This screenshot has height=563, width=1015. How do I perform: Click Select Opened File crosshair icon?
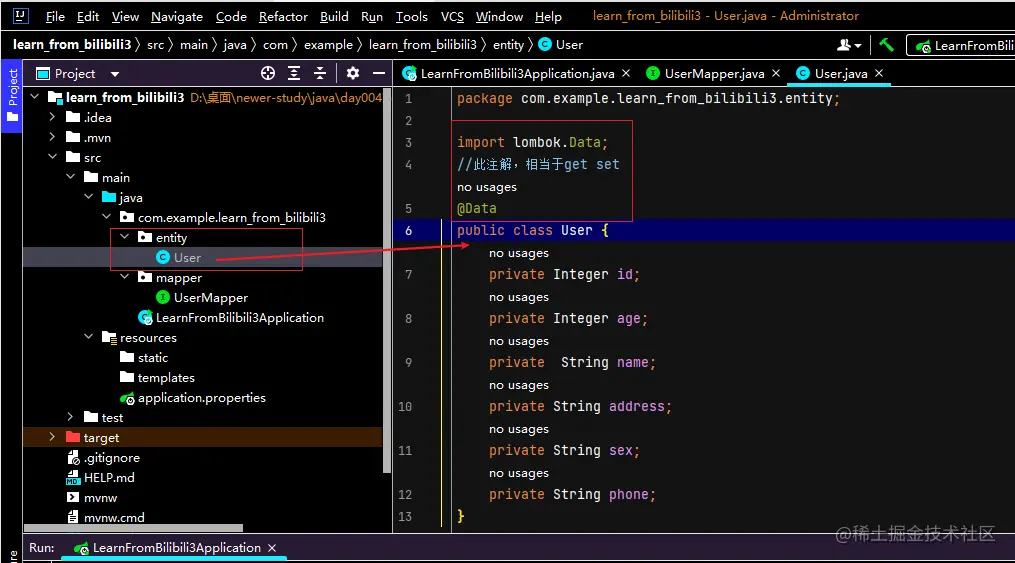pyautogui.click(x=268, y=73)
